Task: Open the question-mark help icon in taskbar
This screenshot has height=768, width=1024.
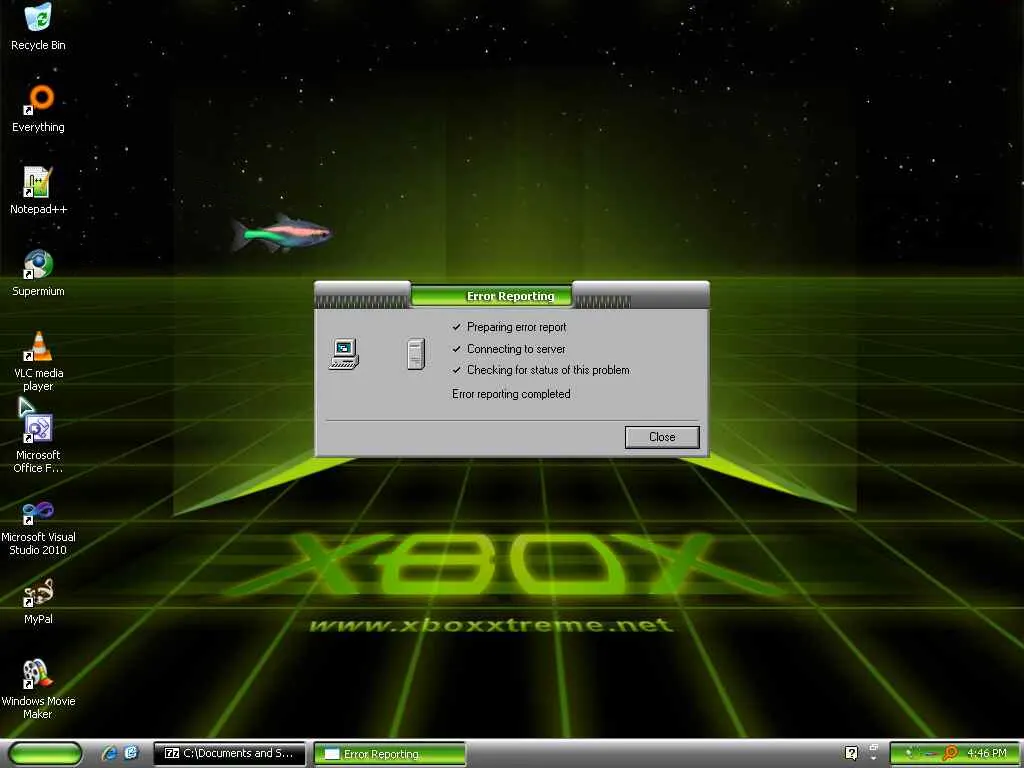Action: tap(851, 753)
